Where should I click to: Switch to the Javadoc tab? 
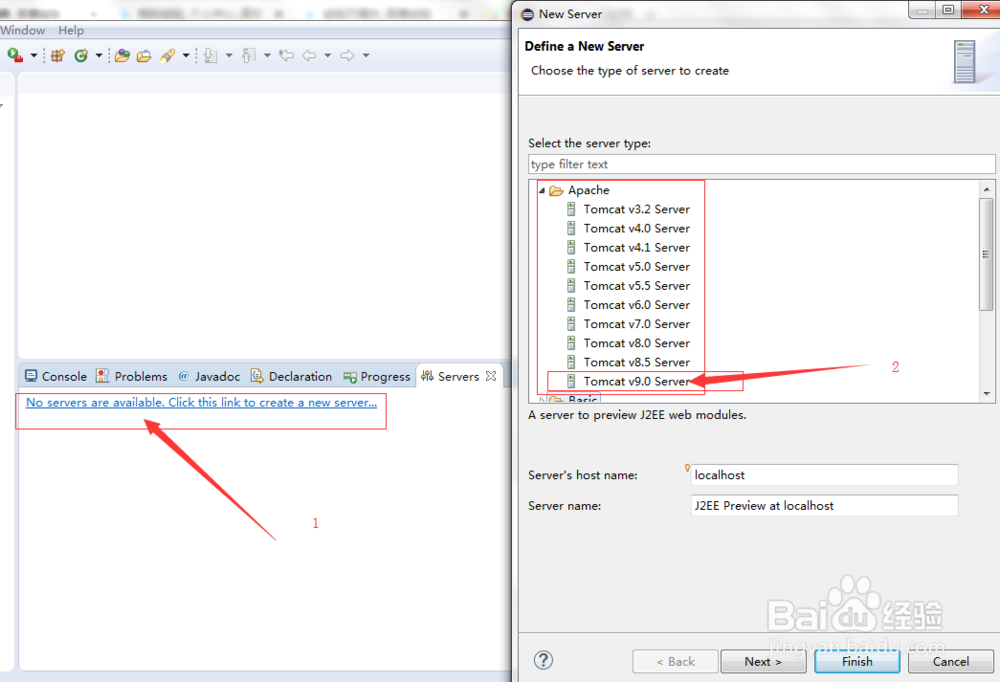tap(209, 376)
